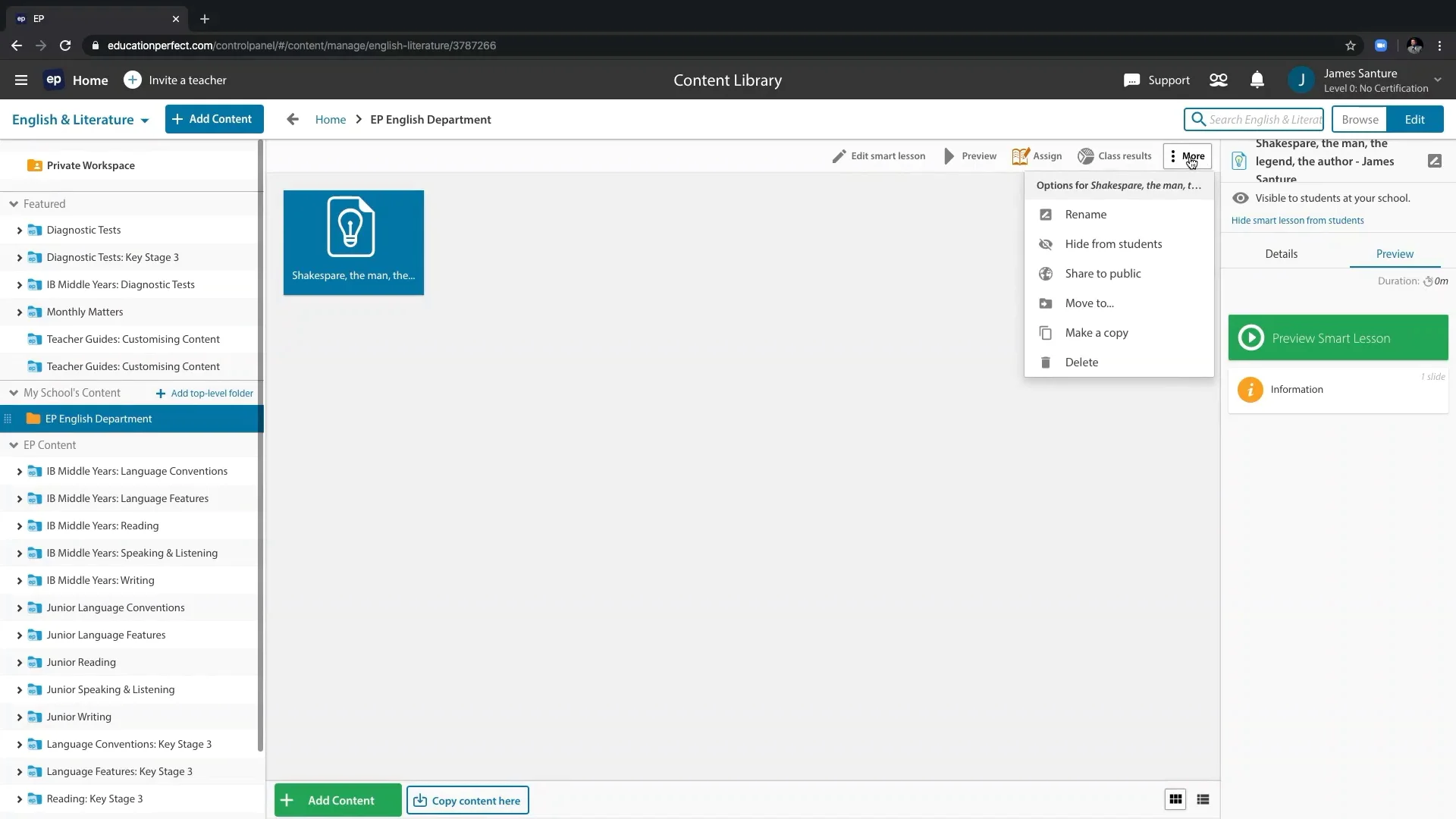The image size is (1456, 819).
Task: Open Support chat
Action: point(1156,80)
